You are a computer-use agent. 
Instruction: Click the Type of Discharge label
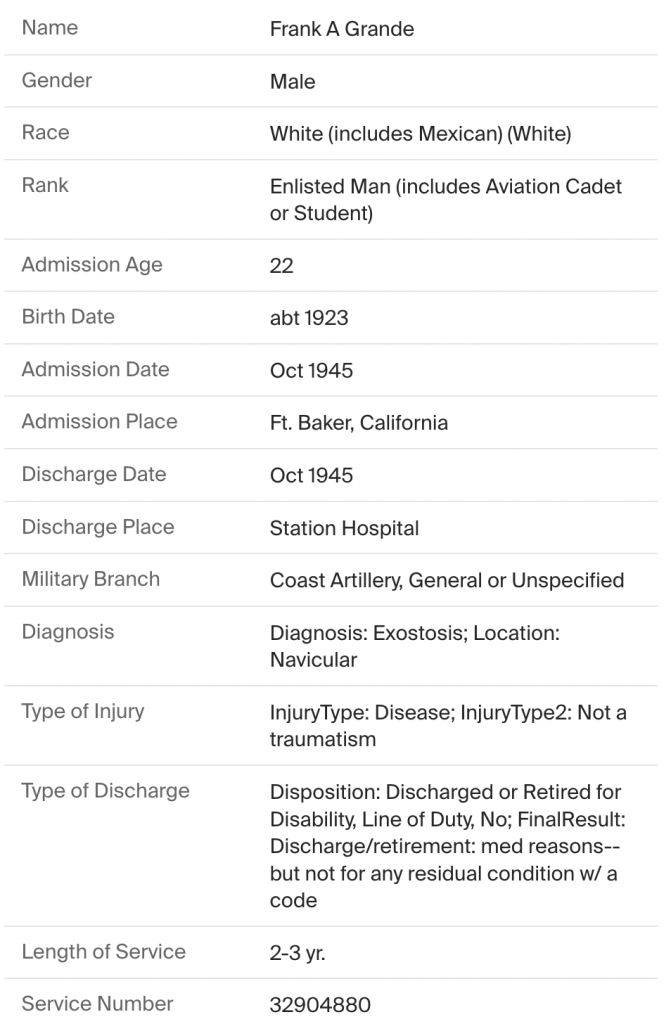pyautogui.click(x=105, y=791)
